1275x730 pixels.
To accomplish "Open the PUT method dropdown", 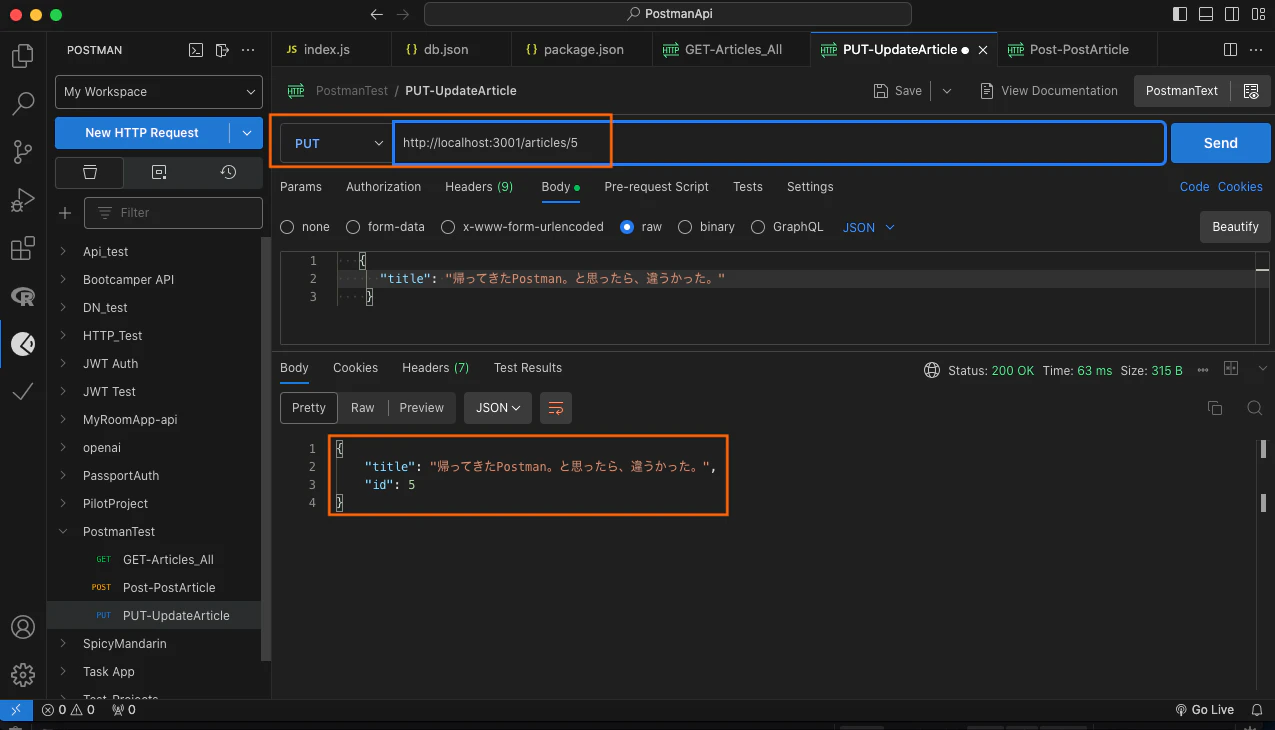I will (x=337, y=143).
